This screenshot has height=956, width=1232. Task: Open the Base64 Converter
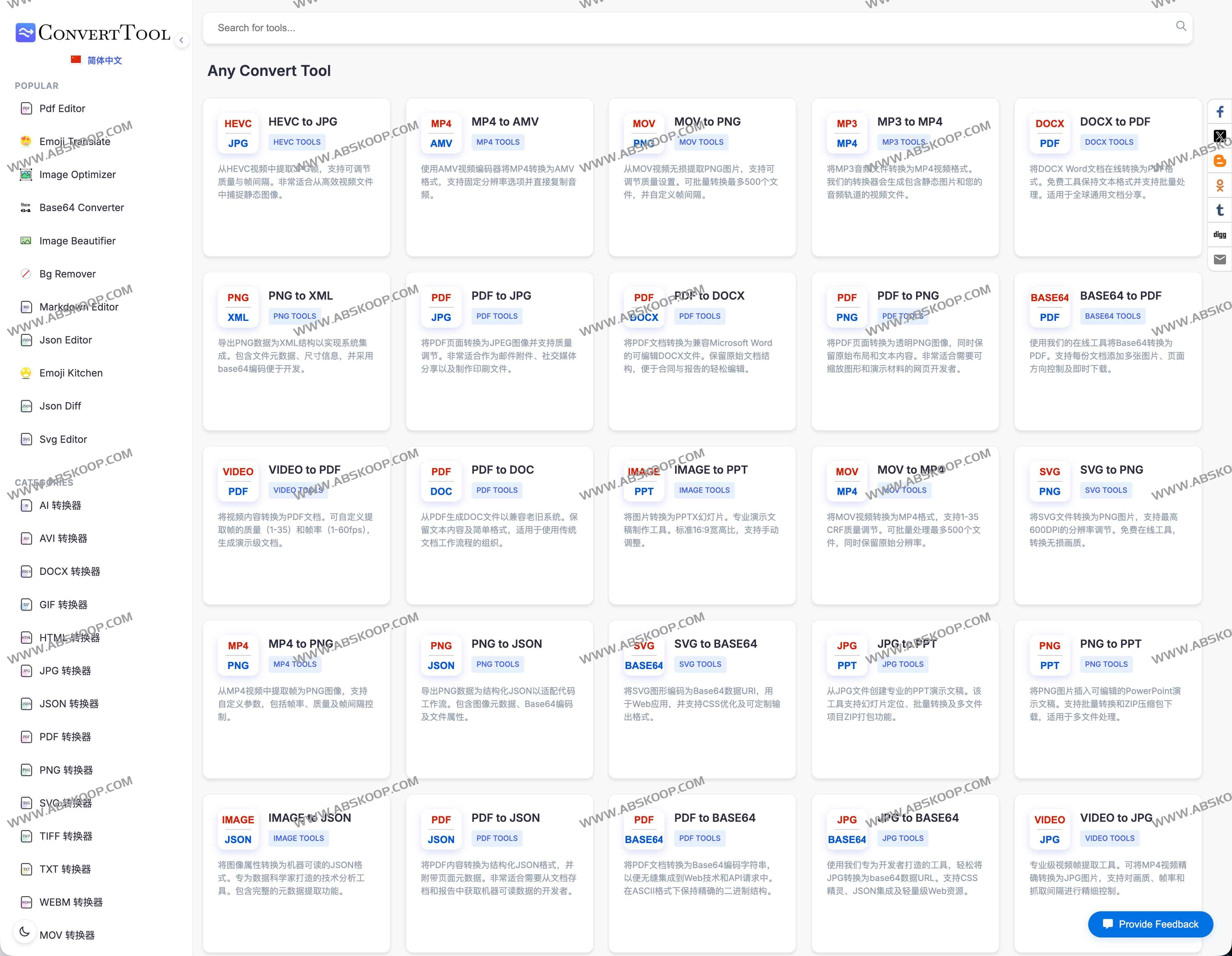pyautogui.click(x=81, y=208)
